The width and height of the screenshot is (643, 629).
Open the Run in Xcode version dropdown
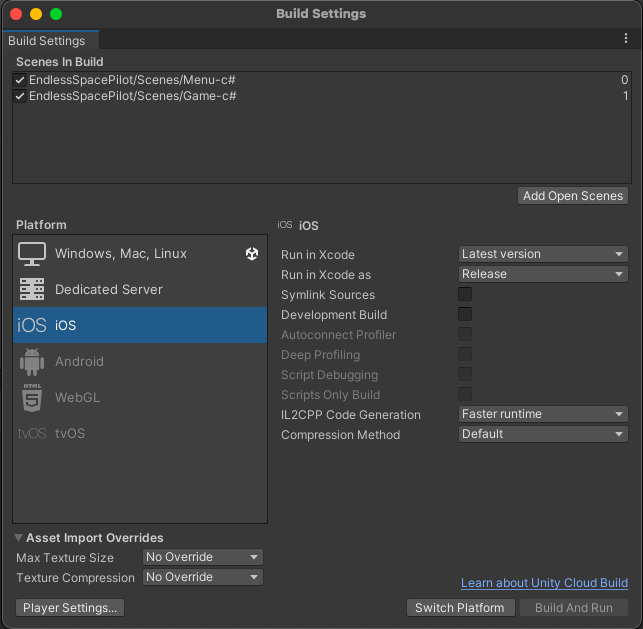pos(543,254)
